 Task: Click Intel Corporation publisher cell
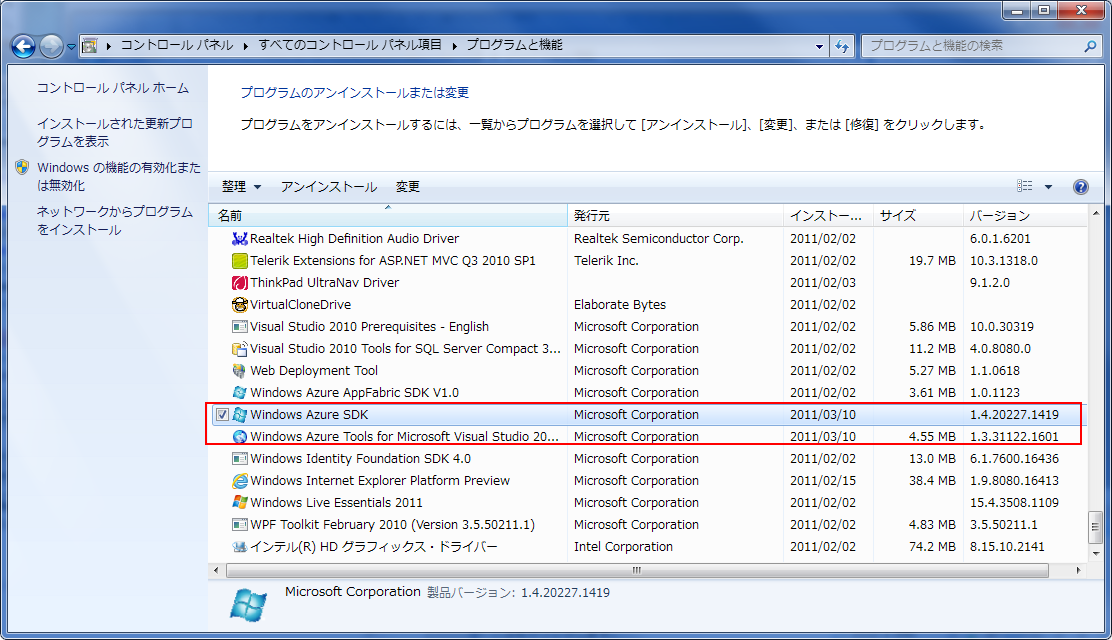[623, 546]
